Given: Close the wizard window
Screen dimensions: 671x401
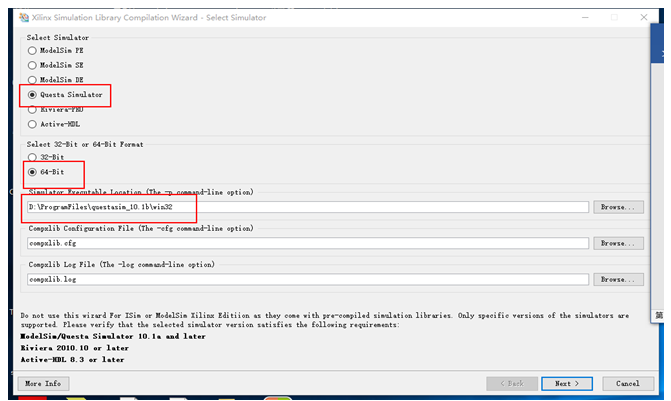Looking at the screenshot, I should coord(644,17).
